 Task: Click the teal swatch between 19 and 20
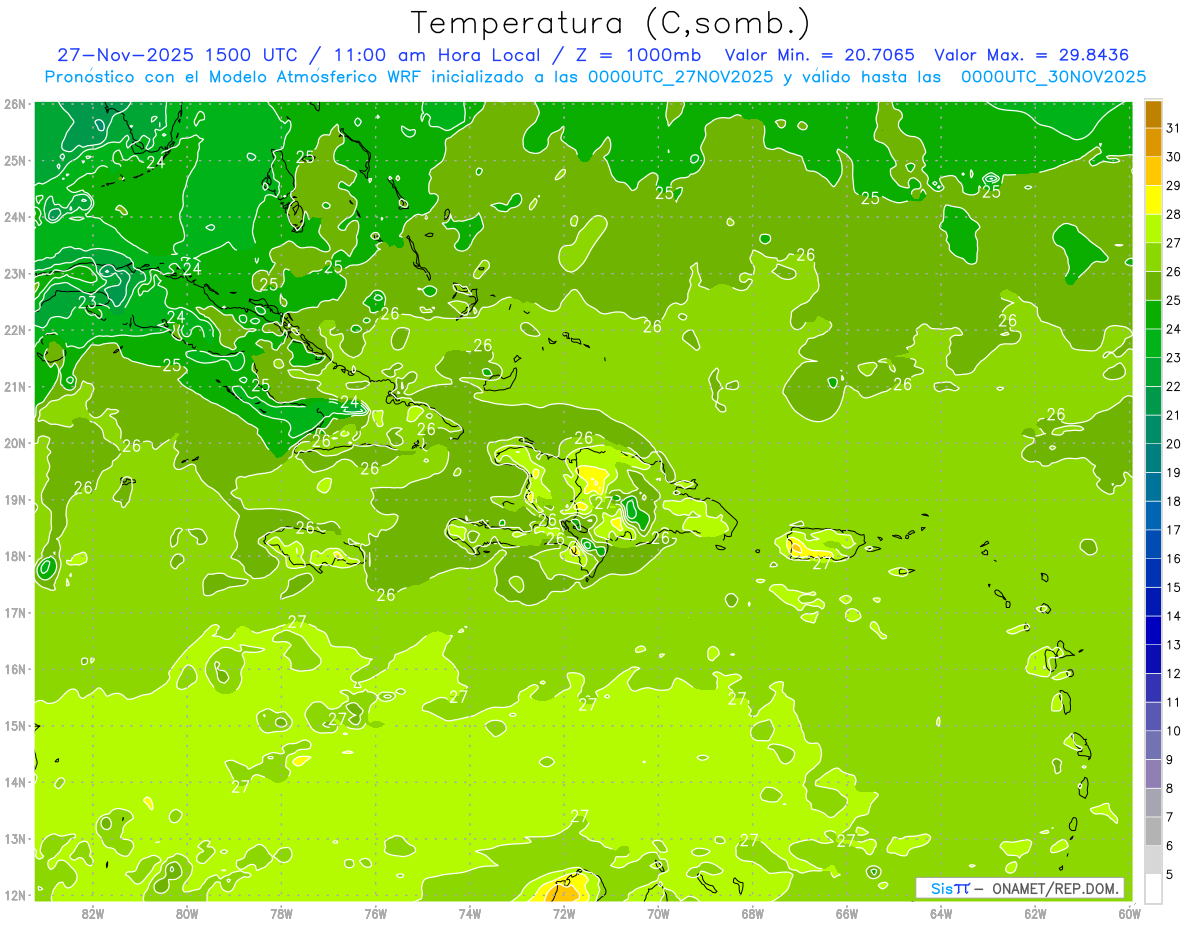point(1154,458)
